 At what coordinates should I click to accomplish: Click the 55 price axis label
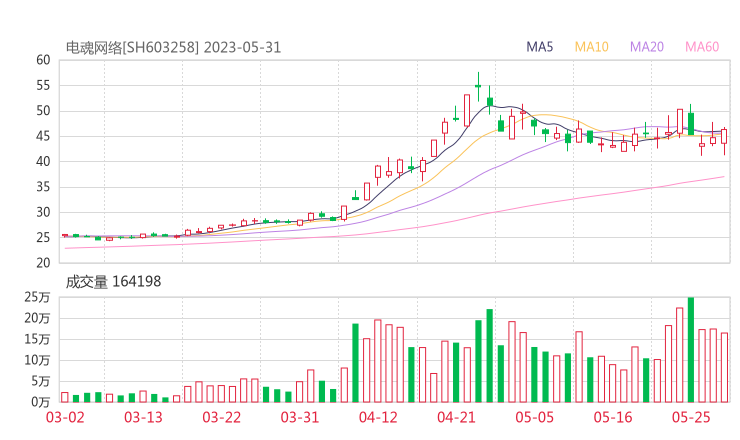(43, 85)
